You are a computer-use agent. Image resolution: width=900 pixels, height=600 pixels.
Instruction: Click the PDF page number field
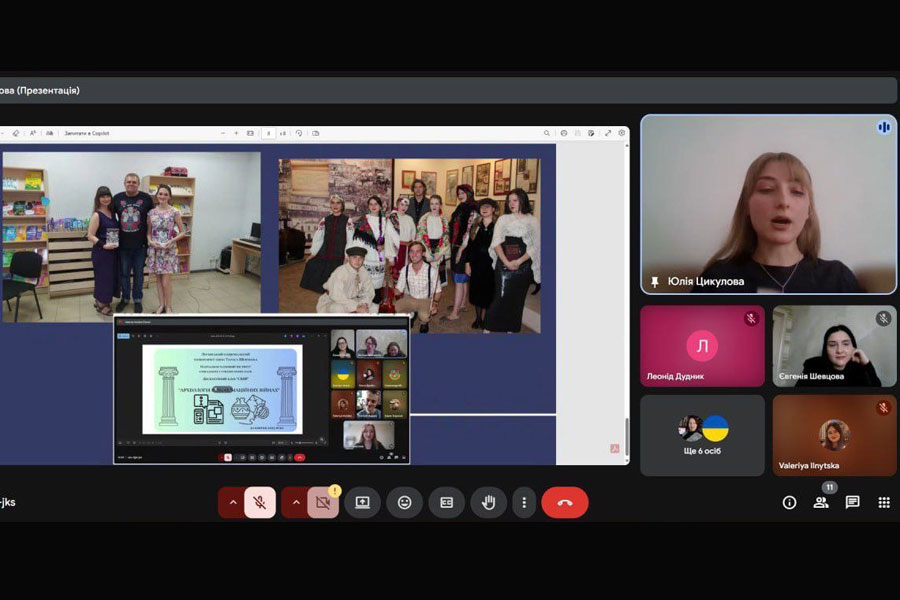267,133
